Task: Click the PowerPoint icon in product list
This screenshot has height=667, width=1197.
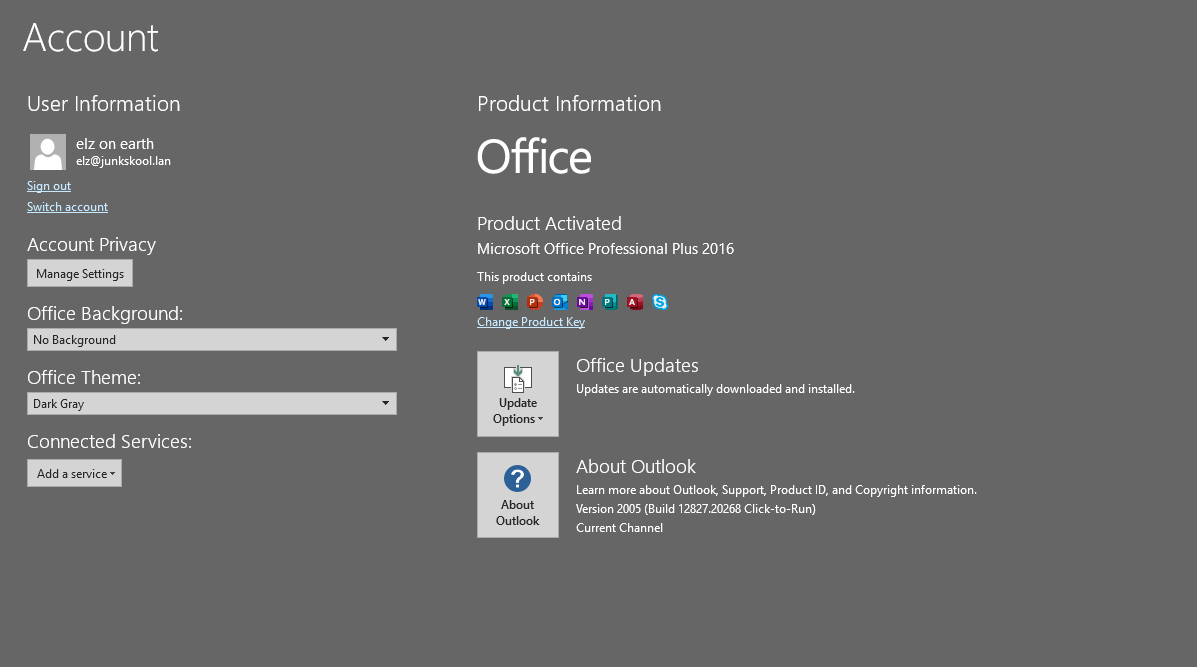Action: 535,302
